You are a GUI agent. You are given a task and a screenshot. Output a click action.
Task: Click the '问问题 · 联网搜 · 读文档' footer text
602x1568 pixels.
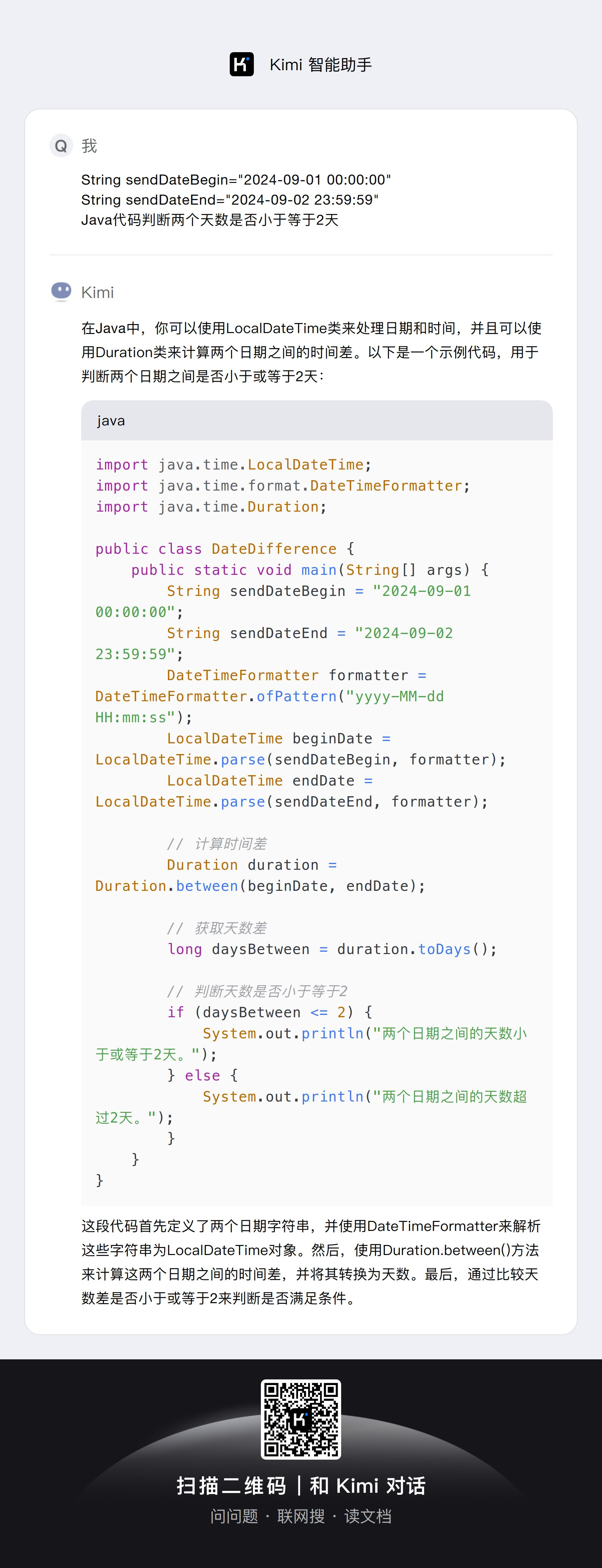[x=301, y=1516]
